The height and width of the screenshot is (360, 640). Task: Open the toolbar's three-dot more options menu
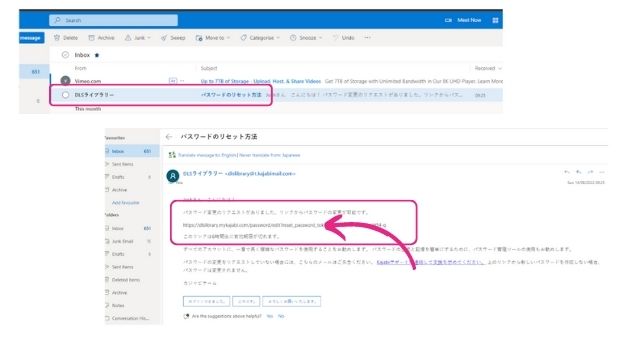point(367,38)
